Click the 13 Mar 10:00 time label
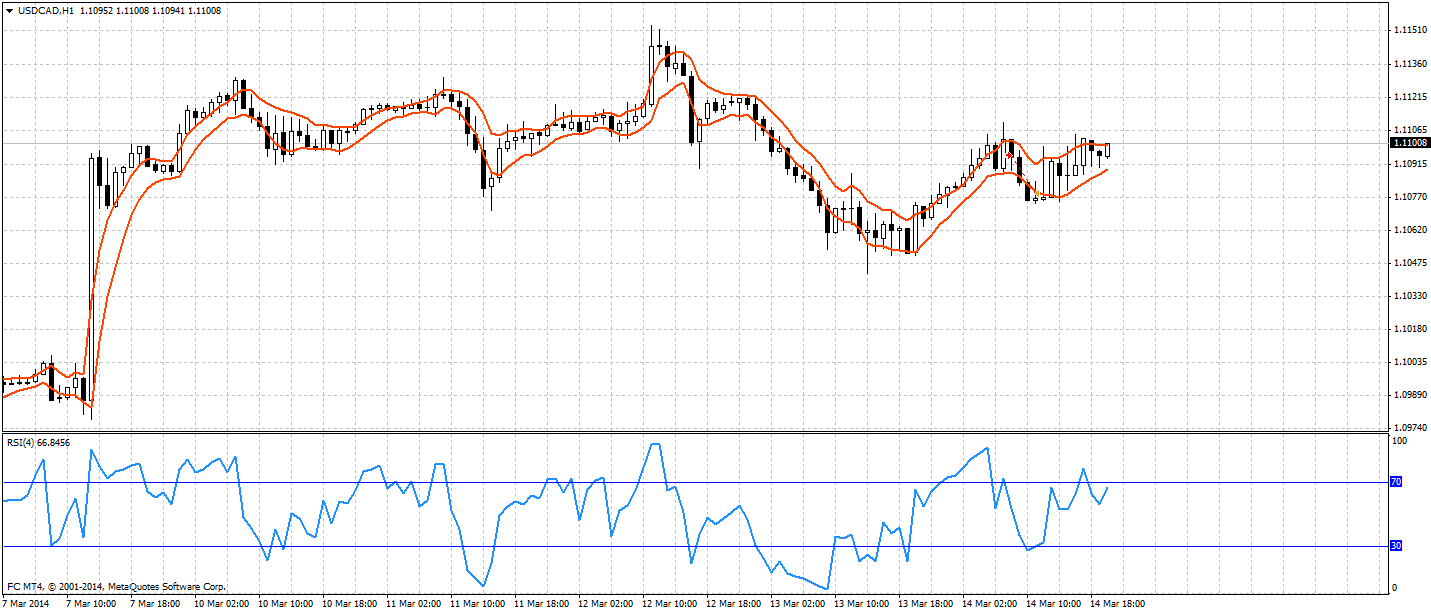This screenshot has width=1431, height=612. pyautogui.click(x=862, y=604)
